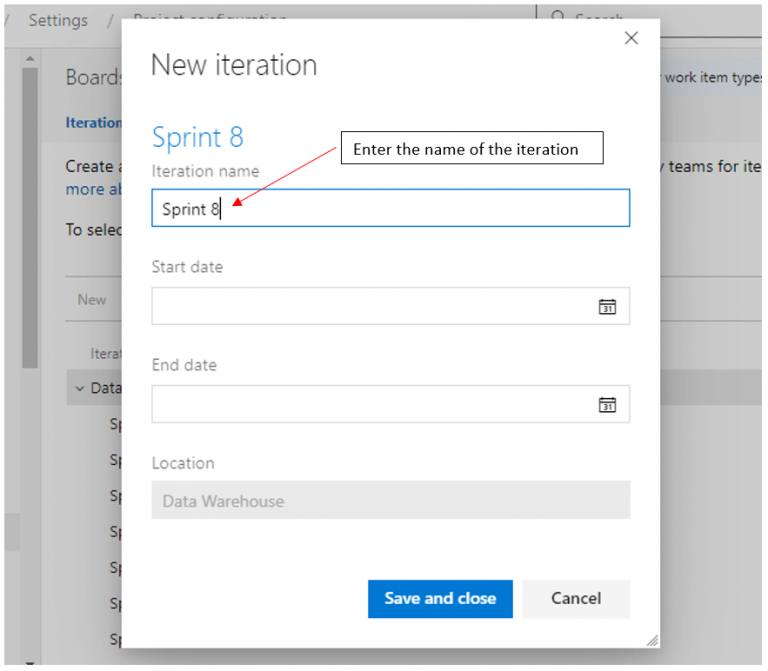Open the End date calendar picker

(607, 405)
